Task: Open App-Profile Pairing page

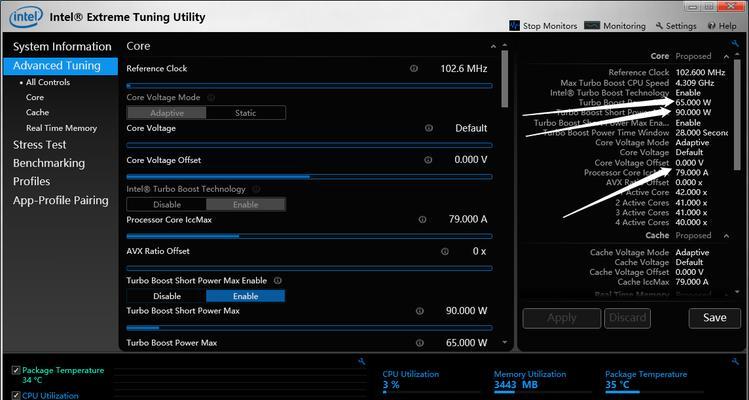Action: 61,201
